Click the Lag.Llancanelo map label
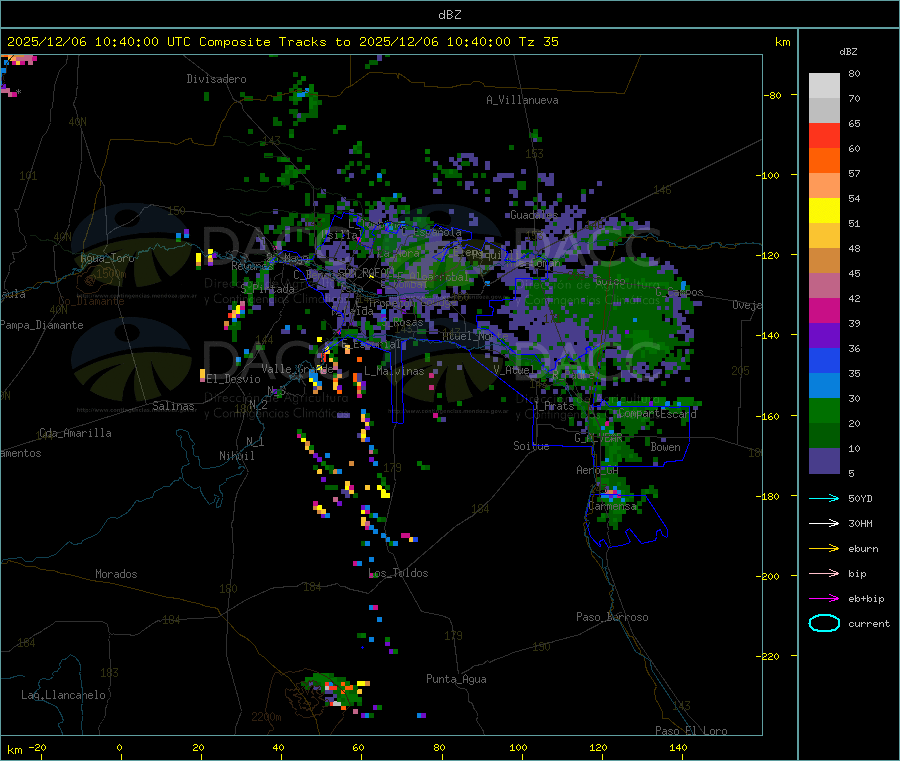This screenshot has width=900, height=761. click(x=64, y=695)
